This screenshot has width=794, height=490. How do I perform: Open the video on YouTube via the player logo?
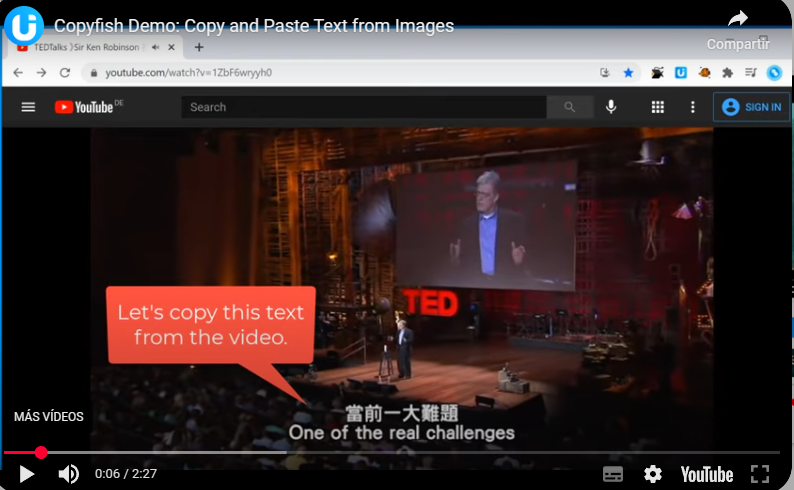pyautogui.click(x=707, y=475)
